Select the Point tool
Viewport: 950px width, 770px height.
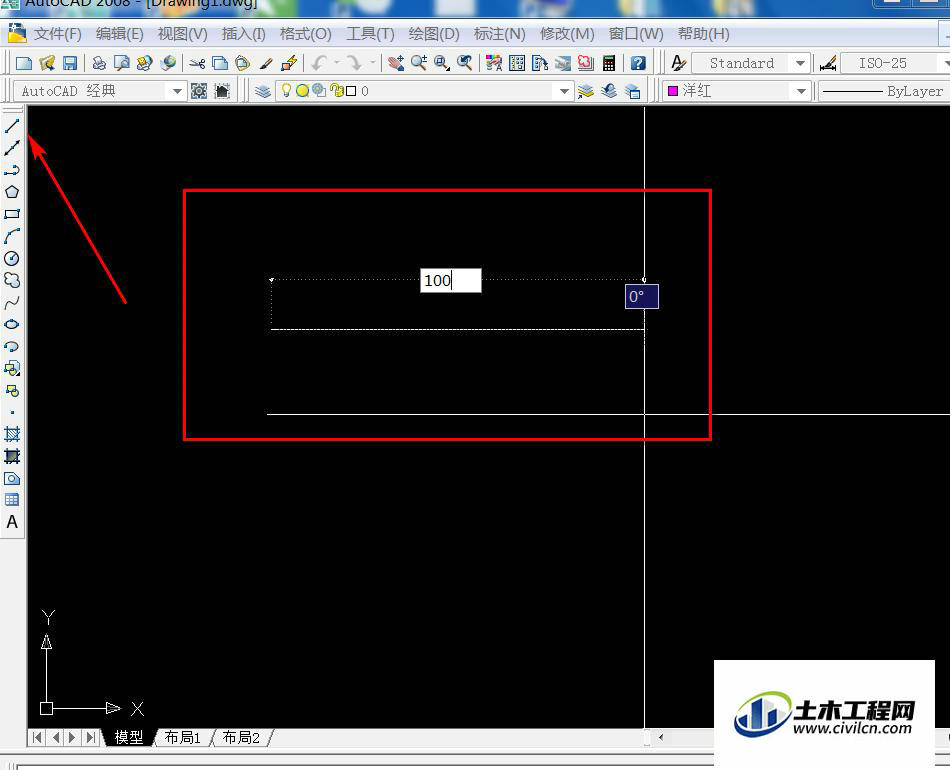[x=12, y=413]
